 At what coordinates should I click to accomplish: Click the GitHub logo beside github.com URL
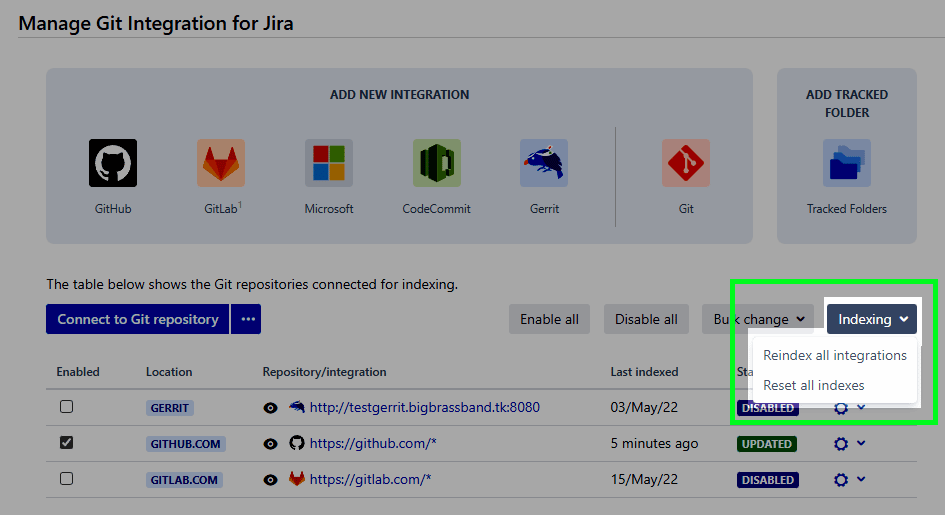pos(297,443)
